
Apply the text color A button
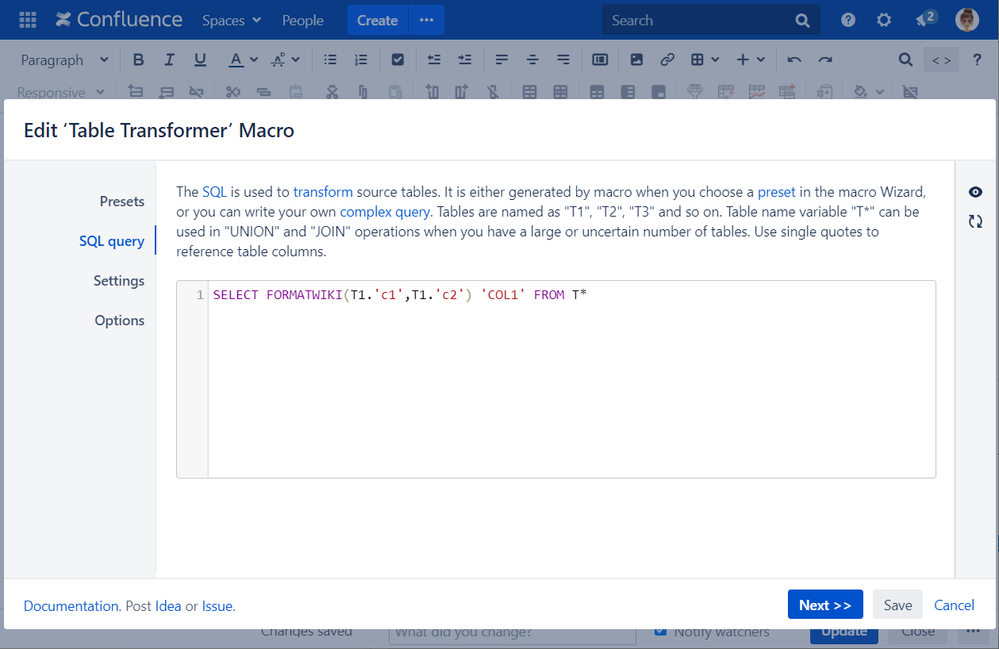236,60
